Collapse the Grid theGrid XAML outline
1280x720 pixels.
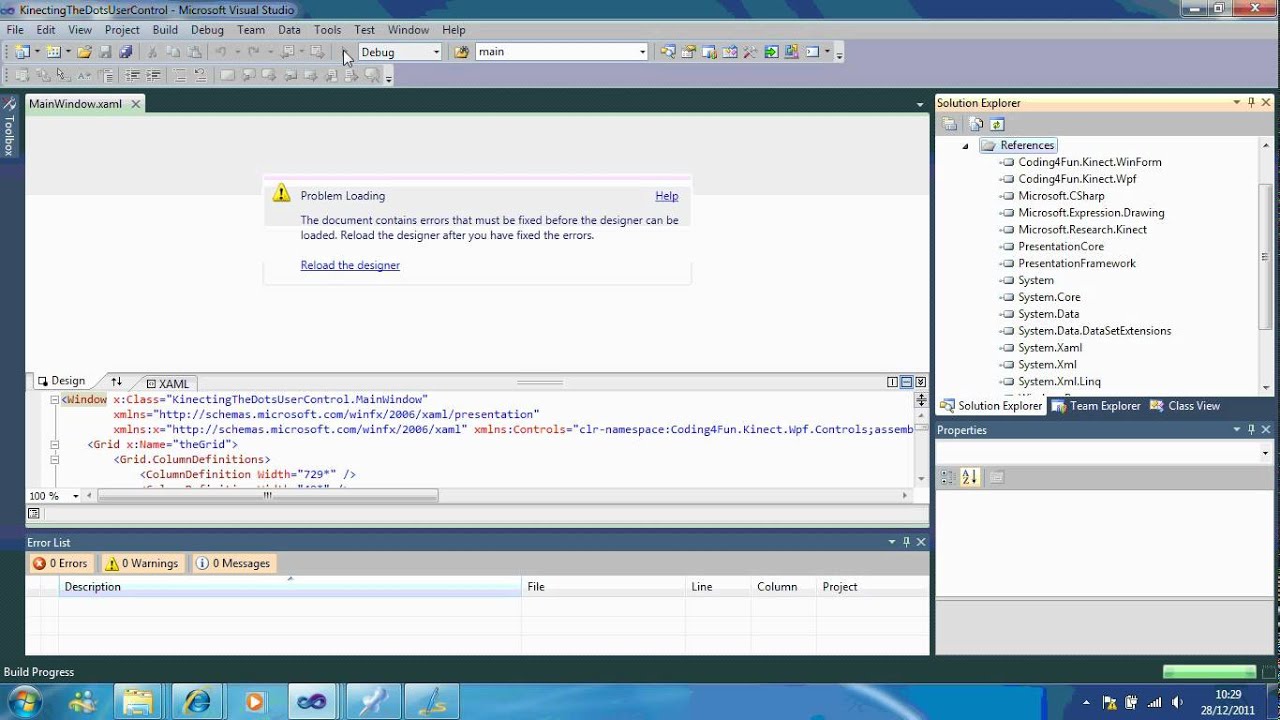tap(55, 445)
